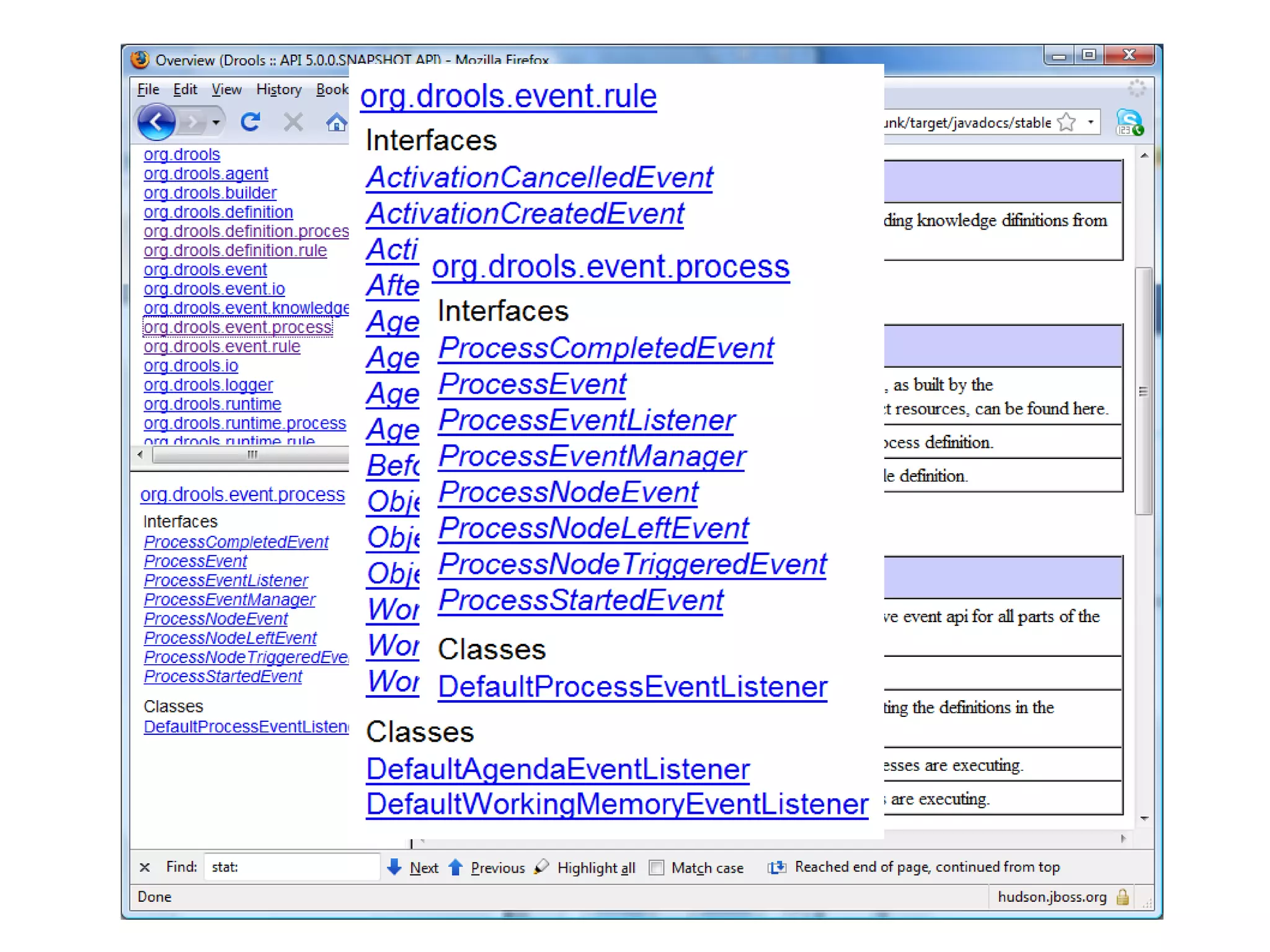The image size is (1270, 952).
Task: Click the Stop loading X icon
Action: coord(293,122)
